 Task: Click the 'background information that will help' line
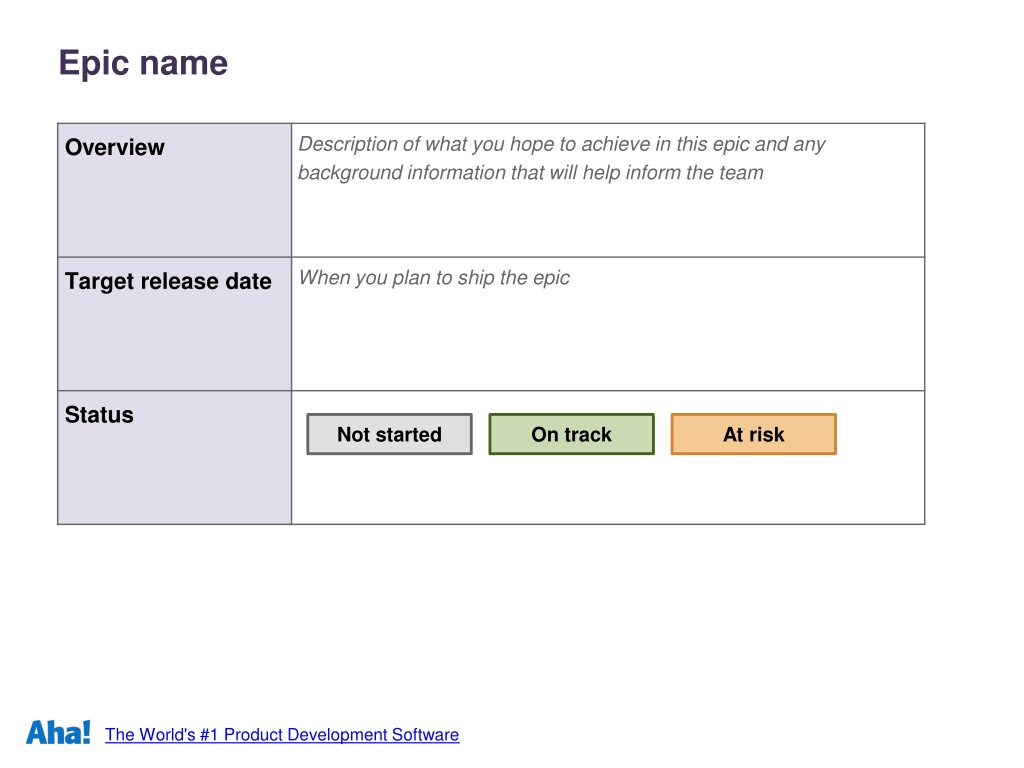point(531,172)
